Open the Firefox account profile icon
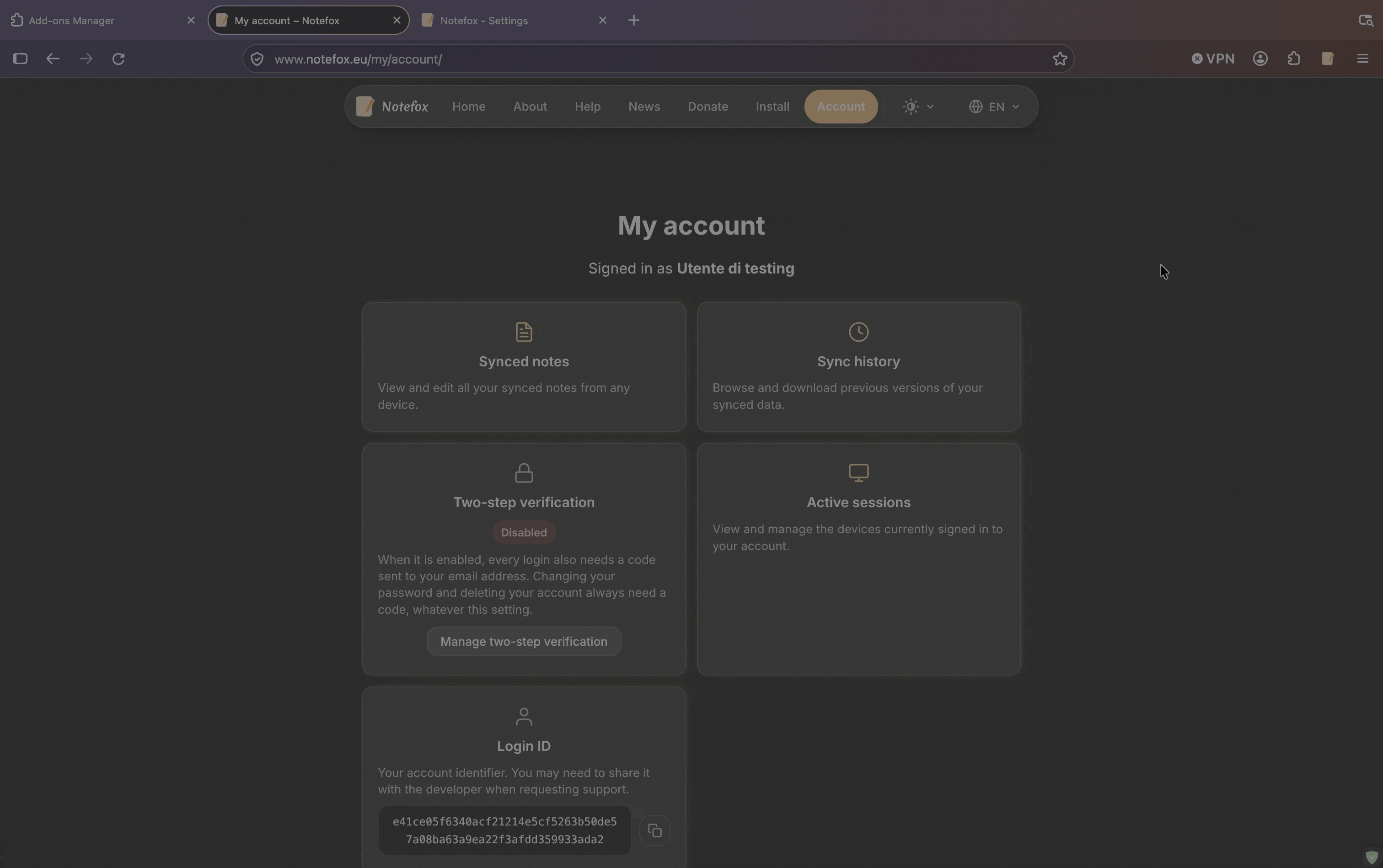1383x868 pixels. (x=1260, y=59)
